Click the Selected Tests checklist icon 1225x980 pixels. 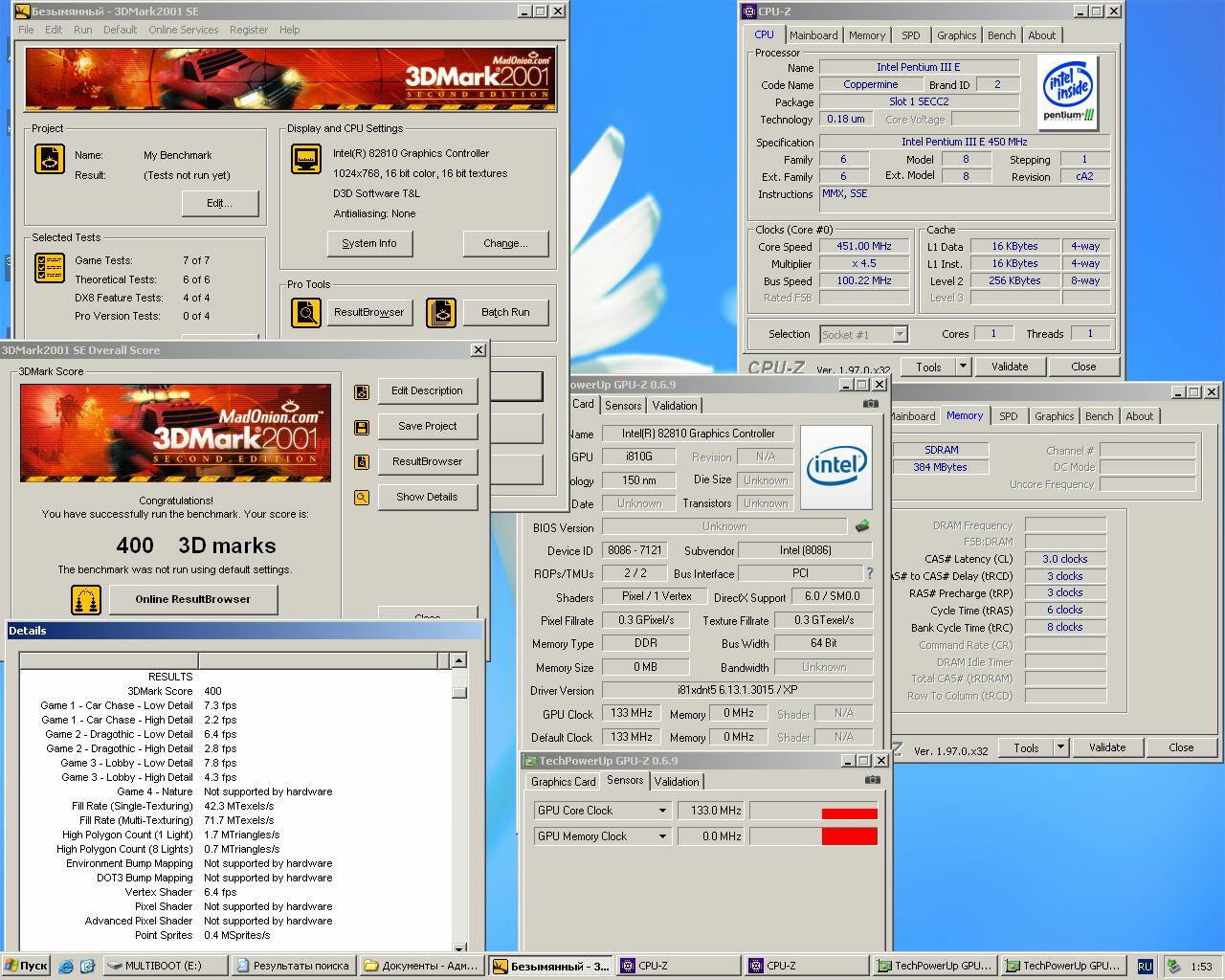[x=50, y=268]
